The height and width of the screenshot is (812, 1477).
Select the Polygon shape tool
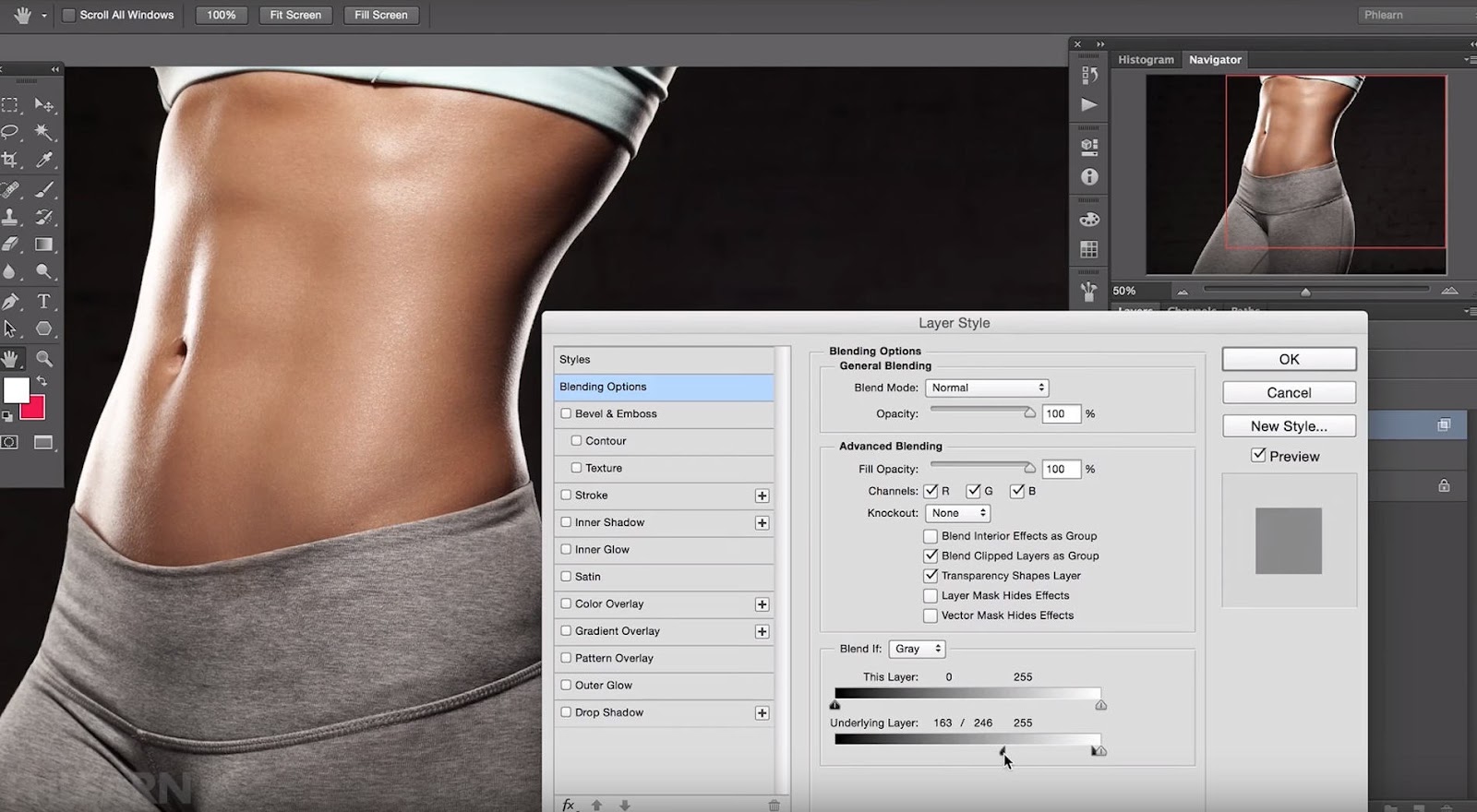[x=43, y=328]
